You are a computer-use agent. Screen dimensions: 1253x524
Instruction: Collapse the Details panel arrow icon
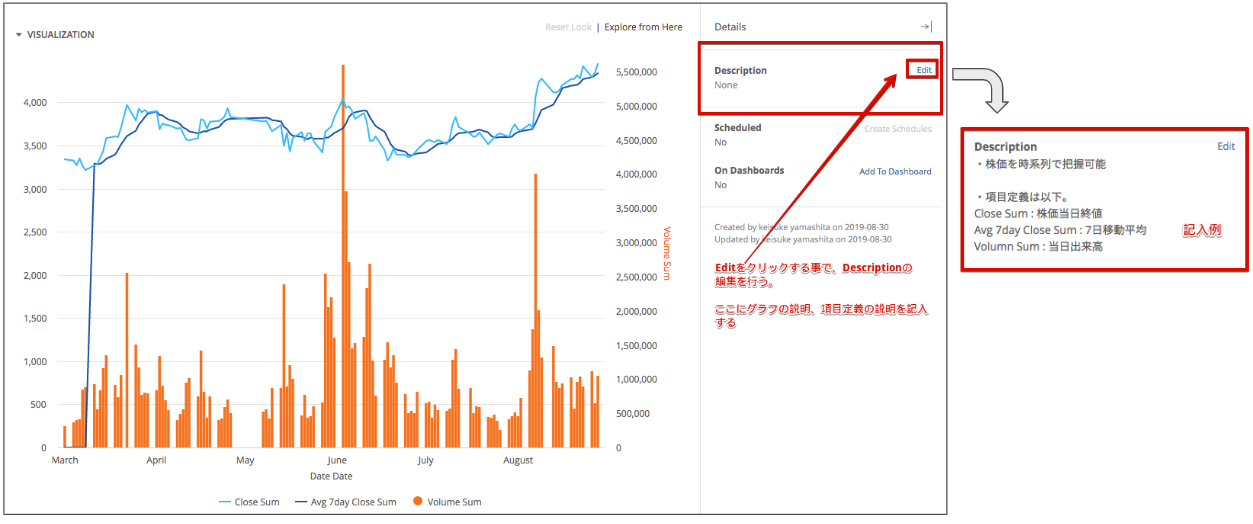coord(926,27)
